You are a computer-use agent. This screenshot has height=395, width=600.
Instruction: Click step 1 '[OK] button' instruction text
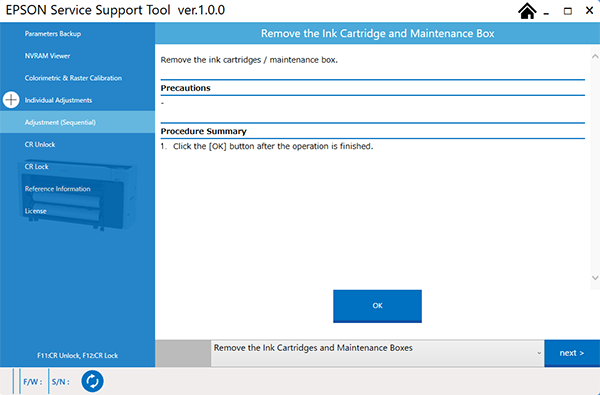(273, 147)
